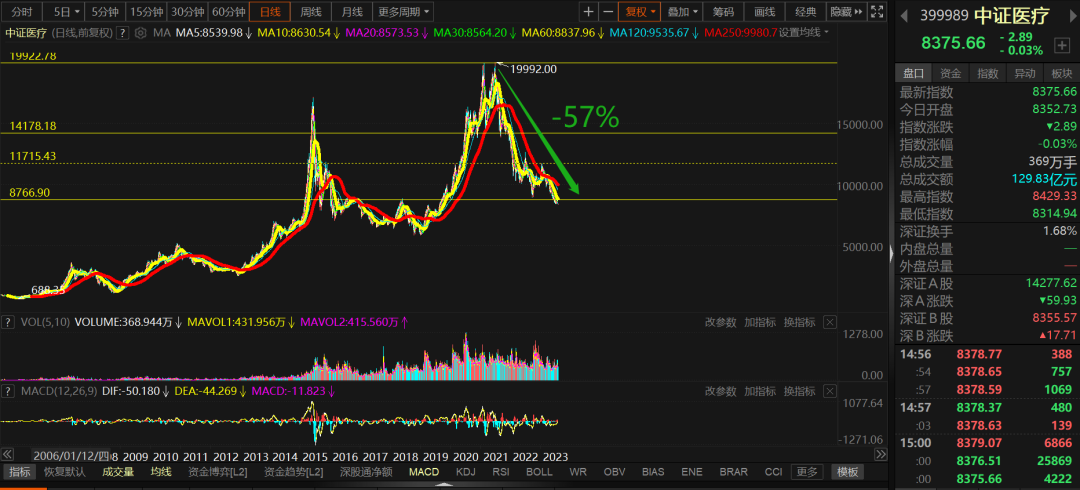This screenshot has height=490, width=1080.
Task: Click the back arrow beside 399989
Action: pos(904,15)
